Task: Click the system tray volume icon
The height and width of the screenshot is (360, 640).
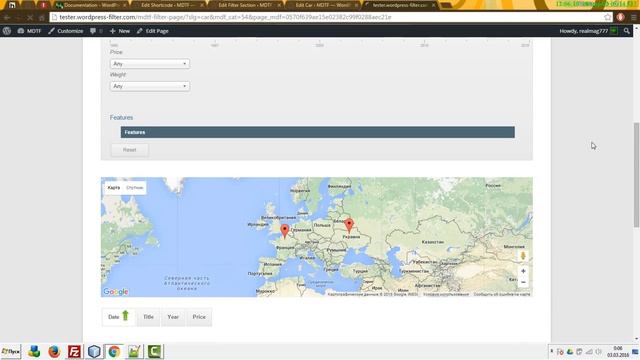Action: coord(599,351)
